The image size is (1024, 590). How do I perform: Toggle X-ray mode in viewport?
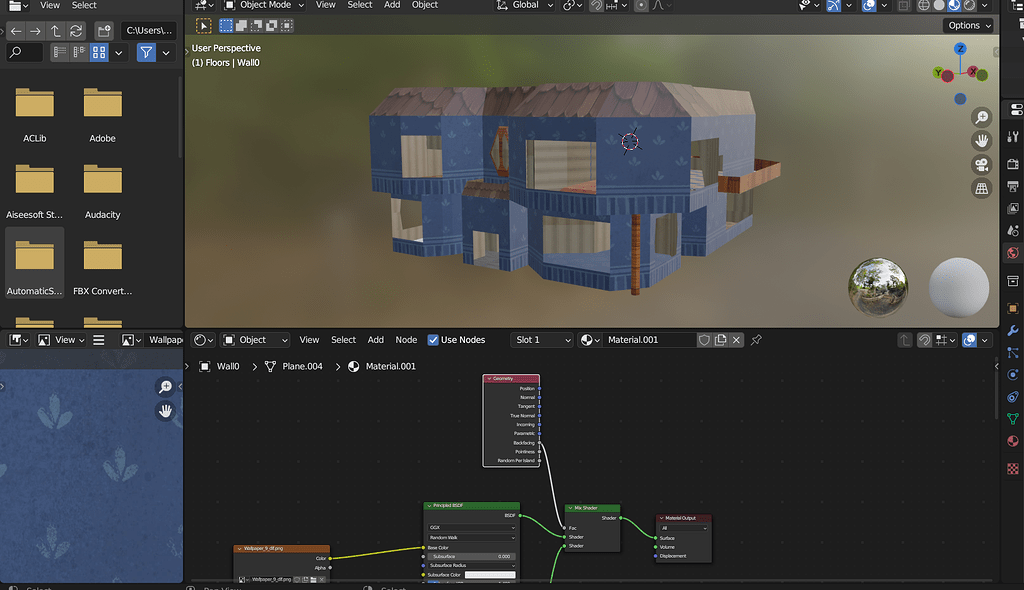904,5
